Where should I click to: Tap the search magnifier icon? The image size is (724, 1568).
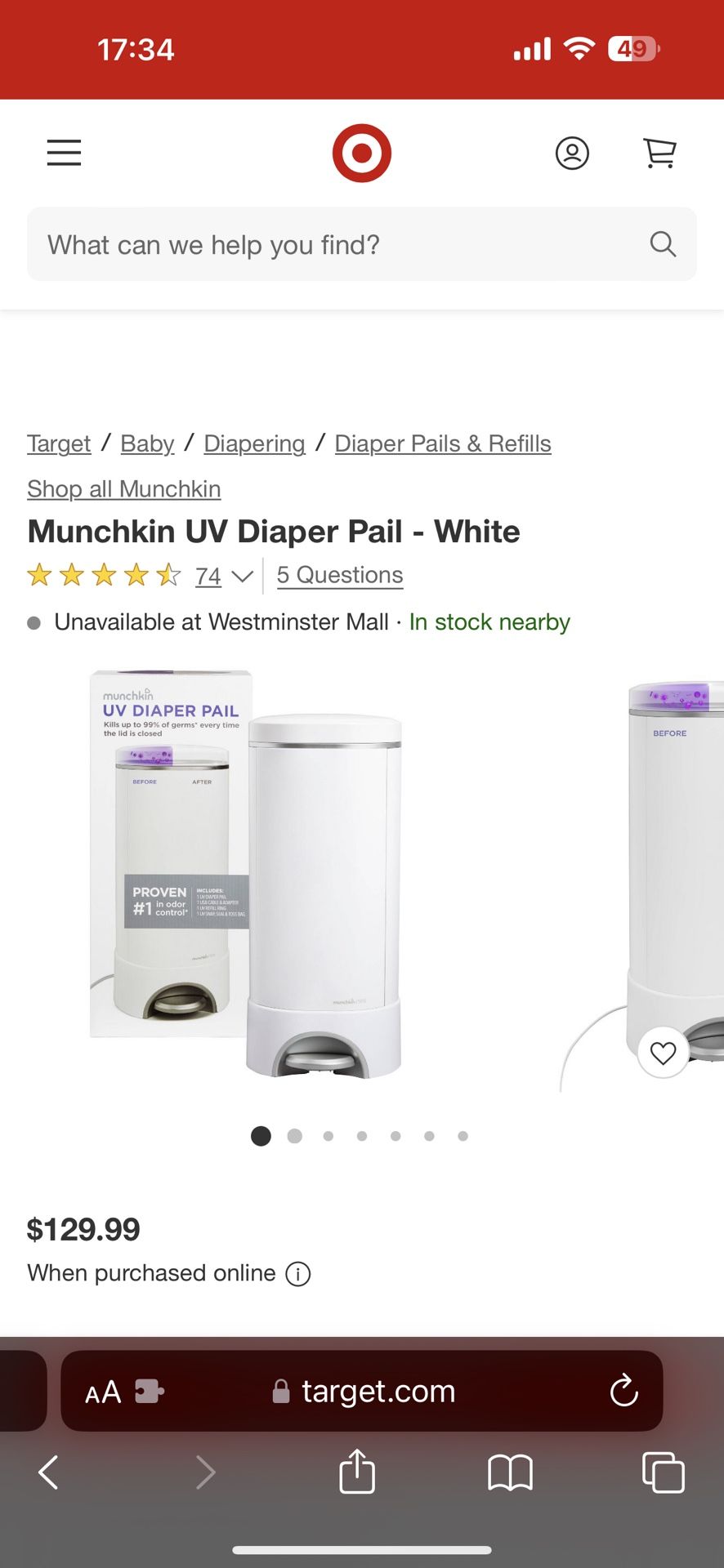(663, 244)
